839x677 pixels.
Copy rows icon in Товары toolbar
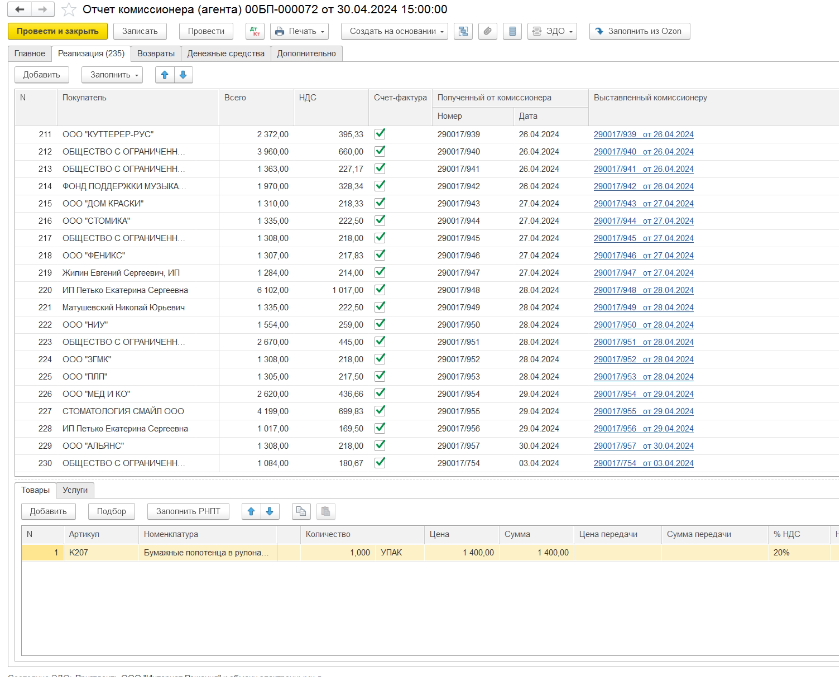[x=300, y=511]
